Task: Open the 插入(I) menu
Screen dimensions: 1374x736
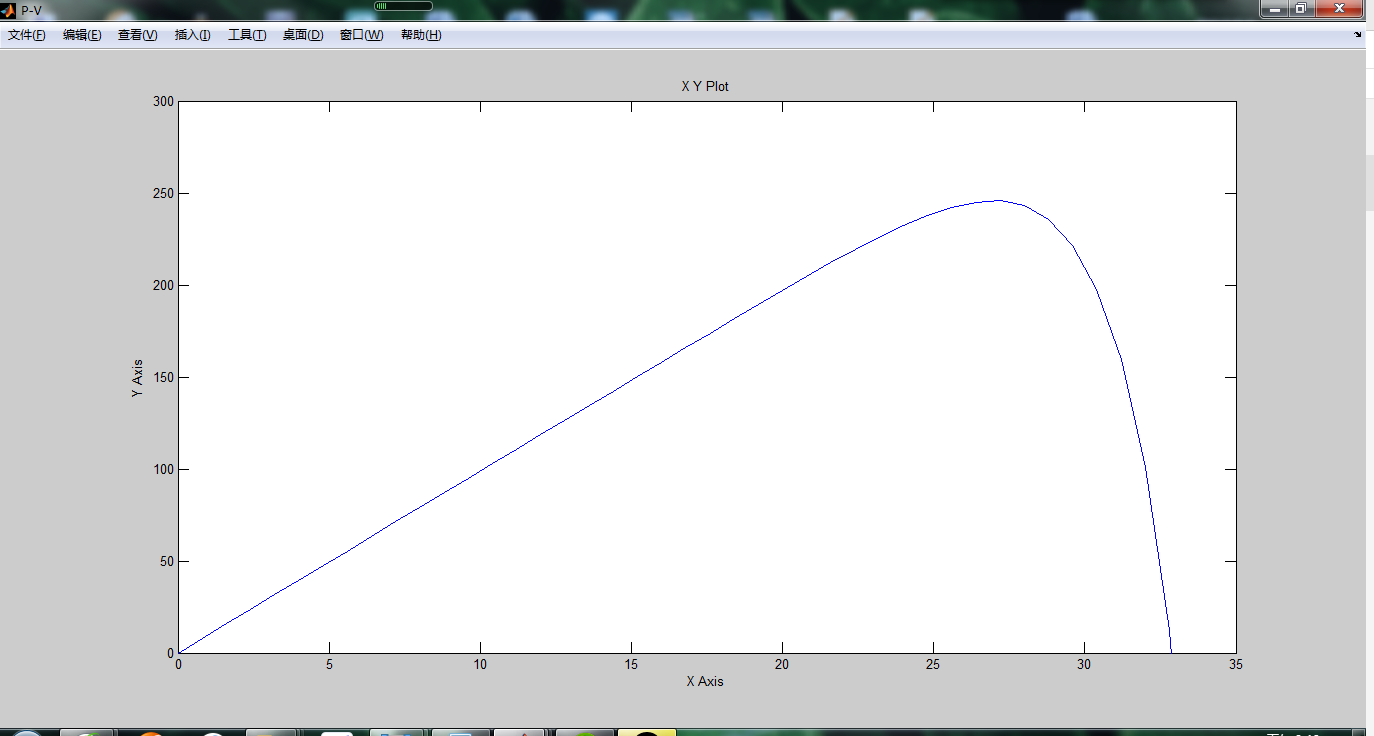Action: (x=191, y=34)
